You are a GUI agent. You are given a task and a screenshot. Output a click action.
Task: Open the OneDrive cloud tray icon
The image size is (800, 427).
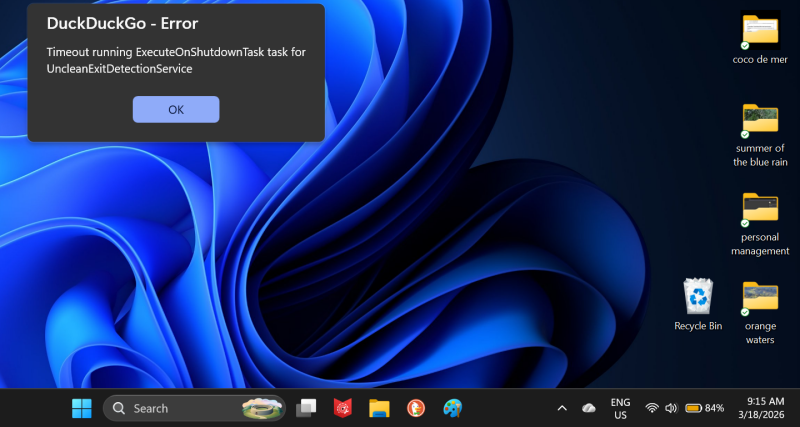(x=589, y=408)
